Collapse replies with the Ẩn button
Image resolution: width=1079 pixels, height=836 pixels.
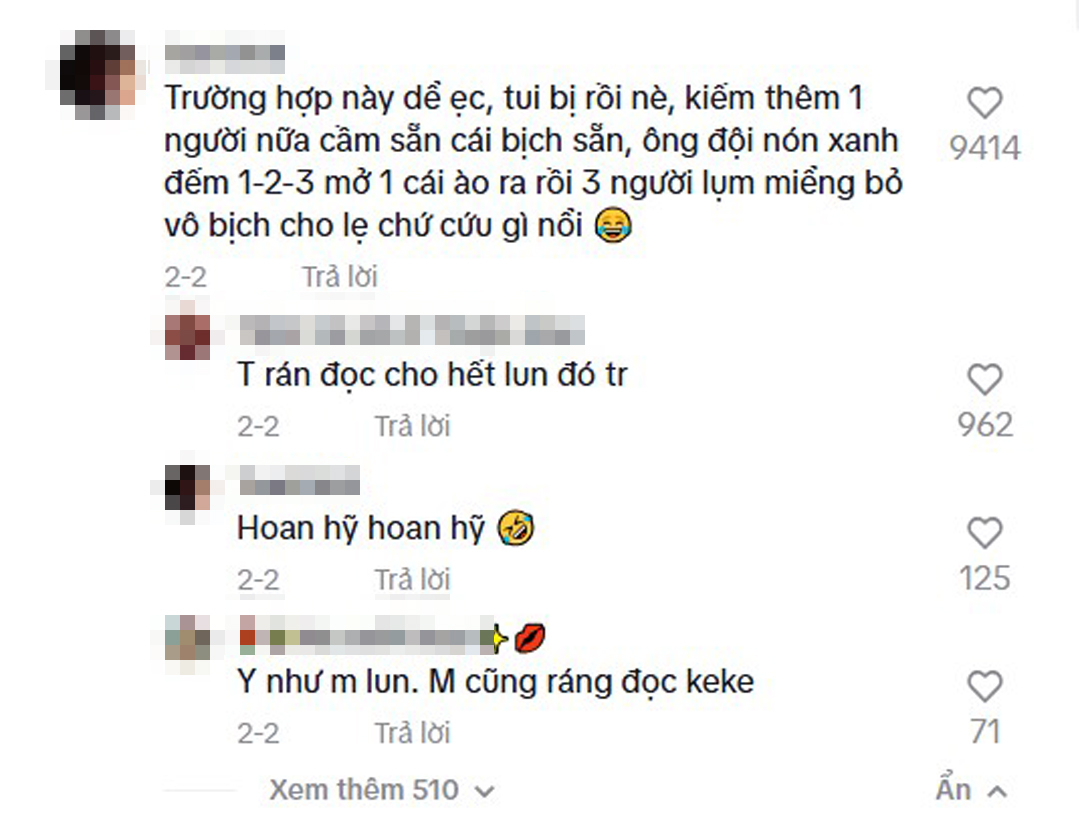pos(971,790)
